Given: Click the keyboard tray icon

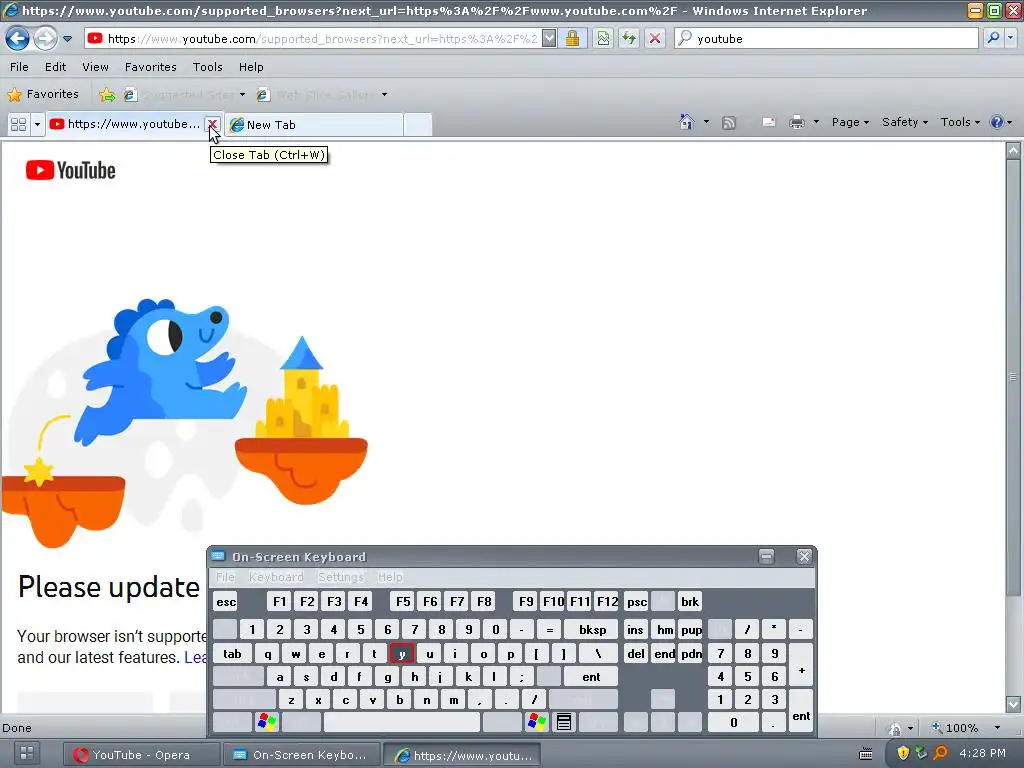Looking at the screenshot, I should pos(866,754).
